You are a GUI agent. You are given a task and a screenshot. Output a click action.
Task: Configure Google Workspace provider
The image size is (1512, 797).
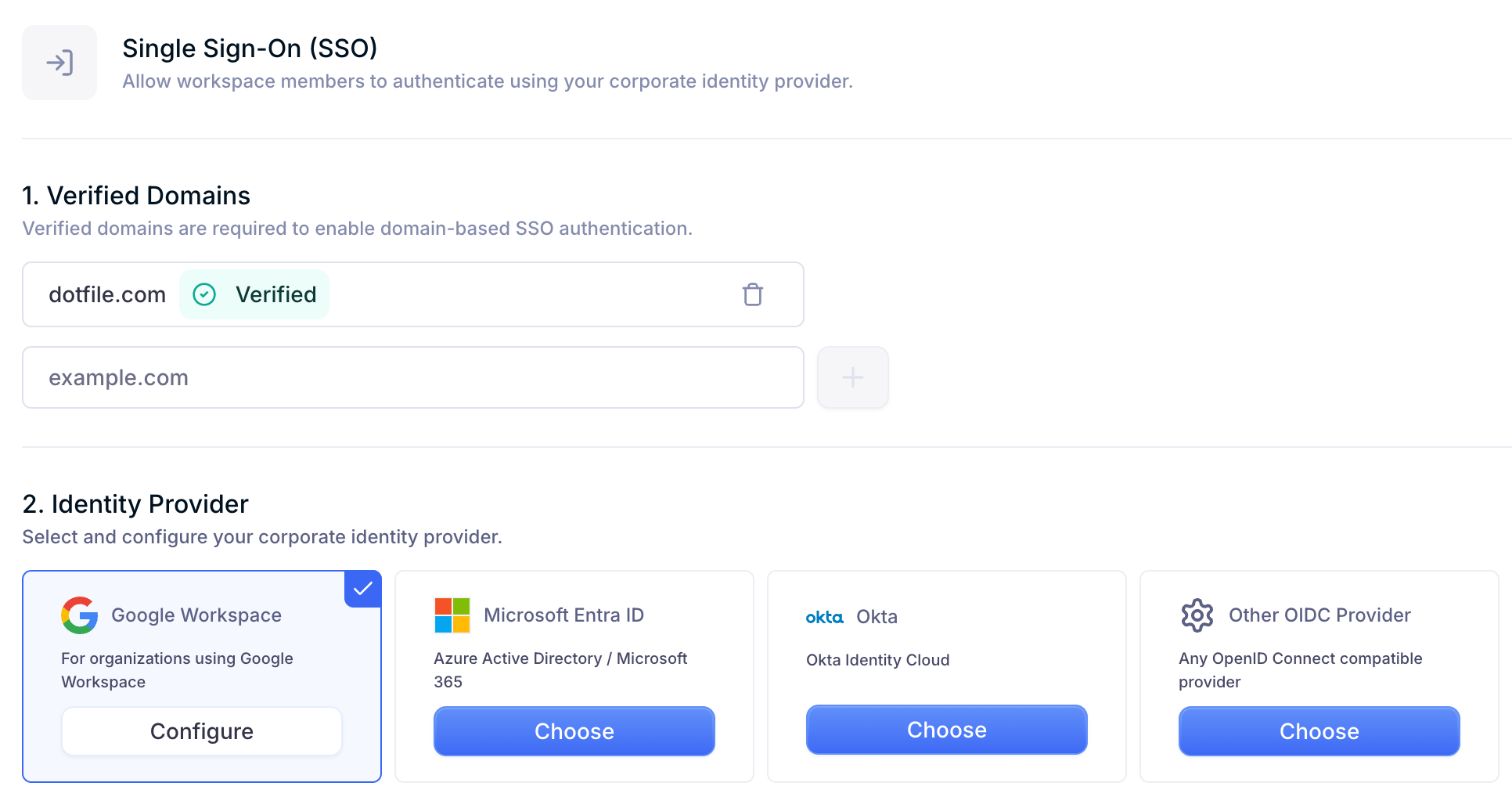point(202,731)
